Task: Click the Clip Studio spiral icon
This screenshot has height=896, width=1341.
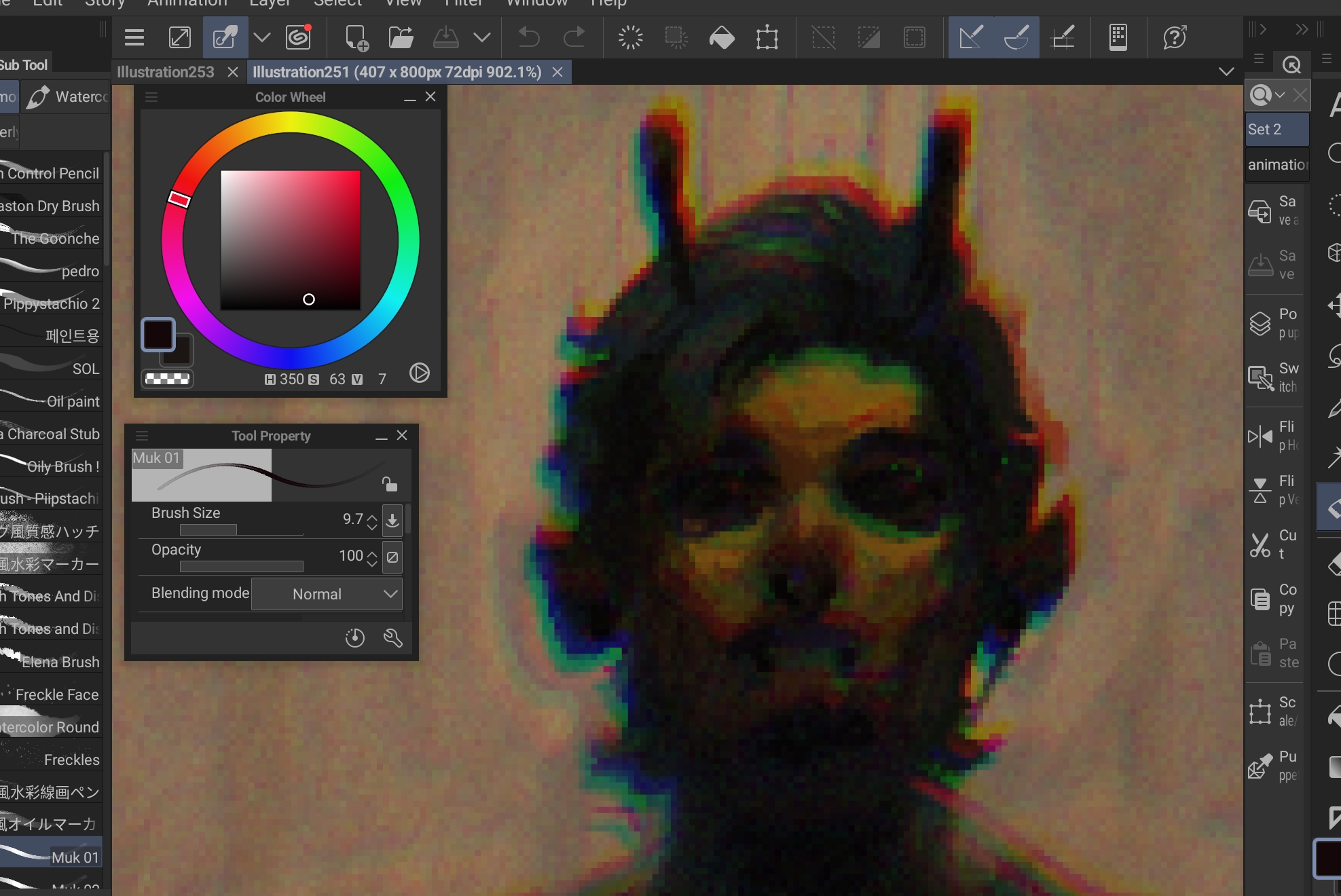Action: point(298,37)
